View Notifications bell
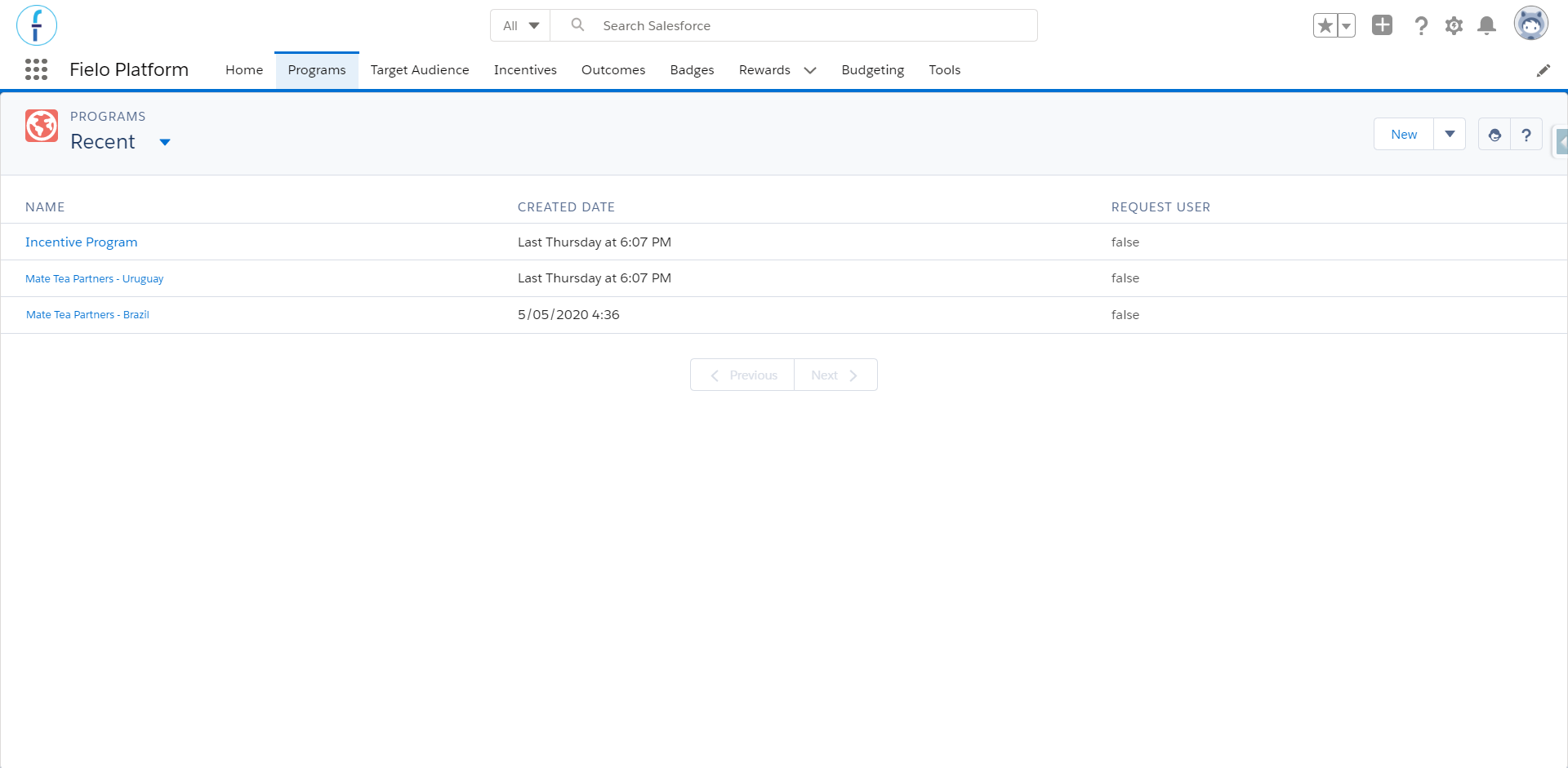1568x768 pixels. click(x=1487, y=25)
